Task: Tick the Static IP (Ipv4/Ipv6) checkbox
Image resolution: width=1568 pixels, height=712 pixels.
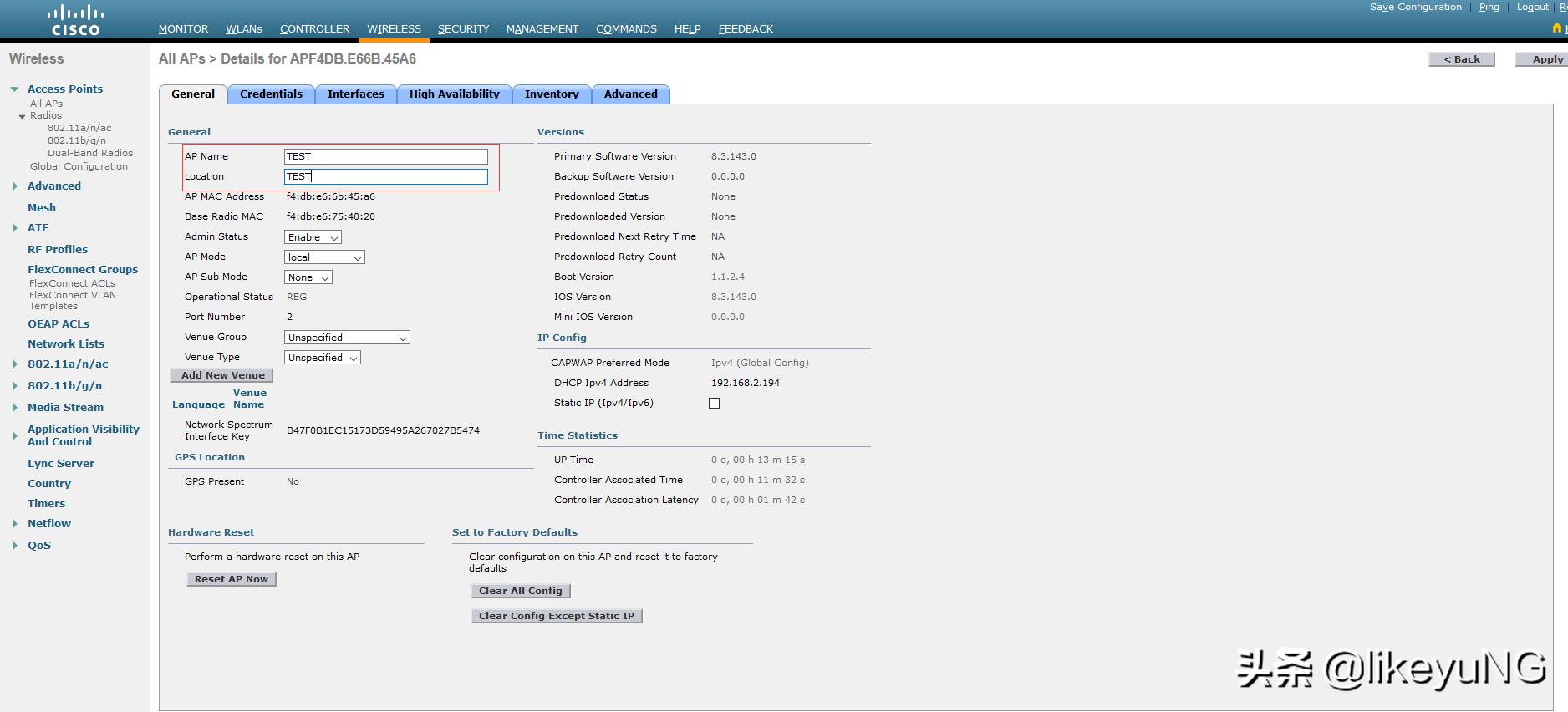Action: click(714, 403)
